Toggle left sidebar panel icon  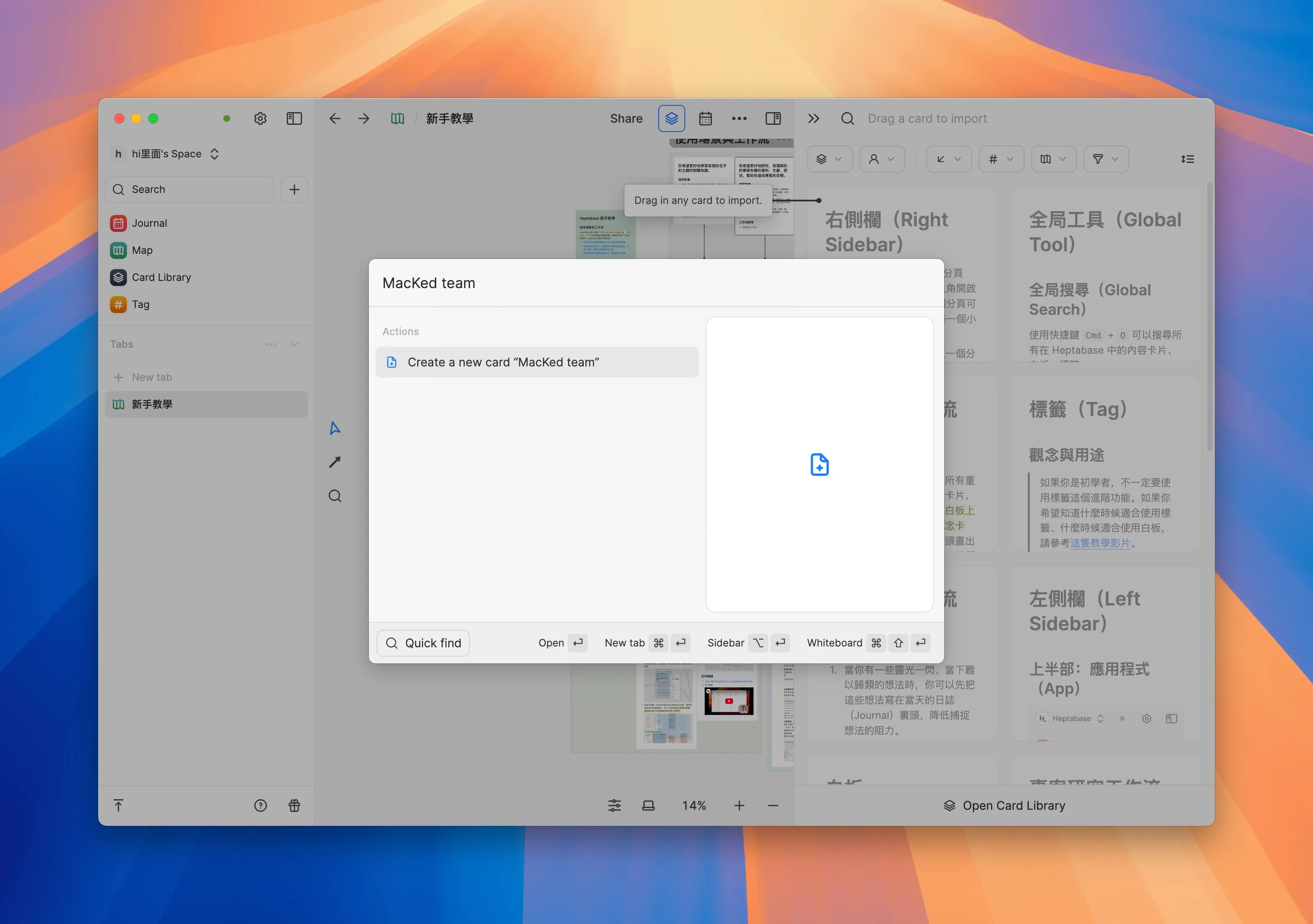click(294, 118)
